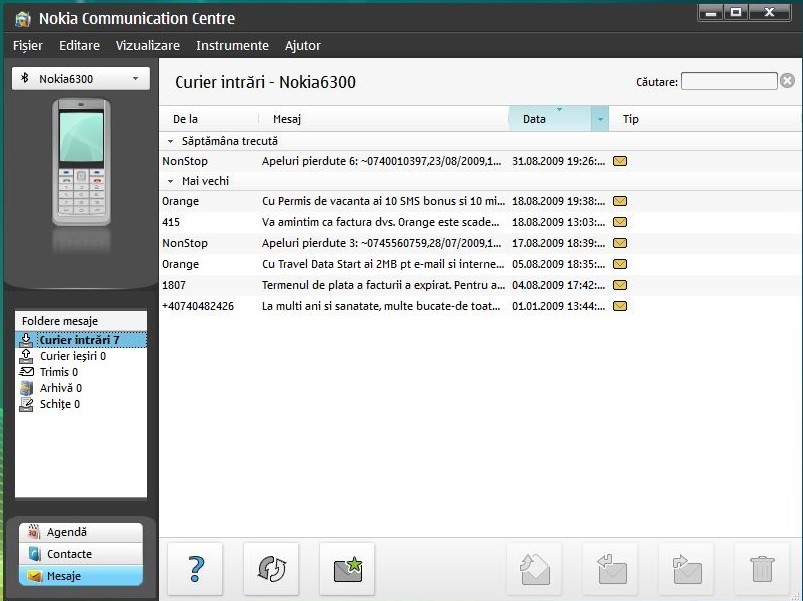Collapse the Săptămâna trecută group
The height and width of the screenshot is (601, 803).
point(171,141)
